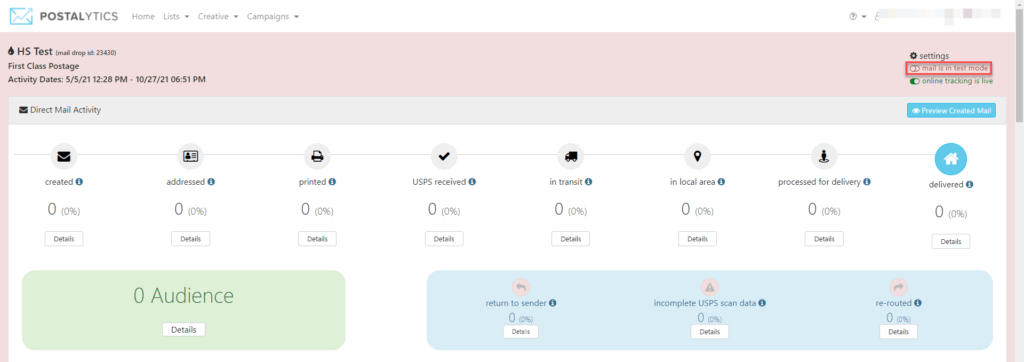Expand the Lists dropdown menu
Screen dimensions: 1024x362
(176, 16)
